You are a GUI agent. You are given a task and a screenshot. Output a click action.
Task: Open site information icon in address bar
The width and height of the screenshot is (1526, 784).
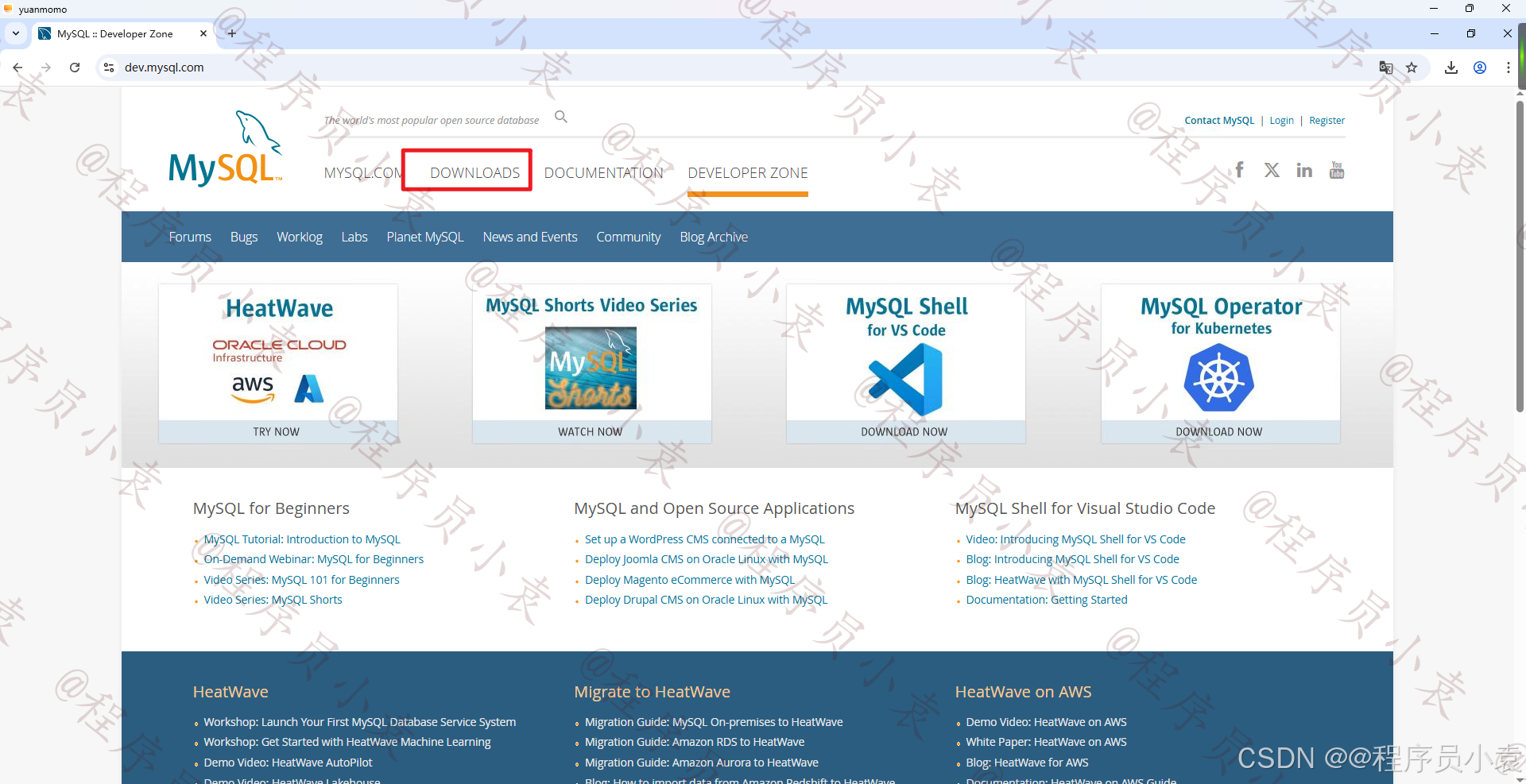pyautogui.click(x=109, y=68)
